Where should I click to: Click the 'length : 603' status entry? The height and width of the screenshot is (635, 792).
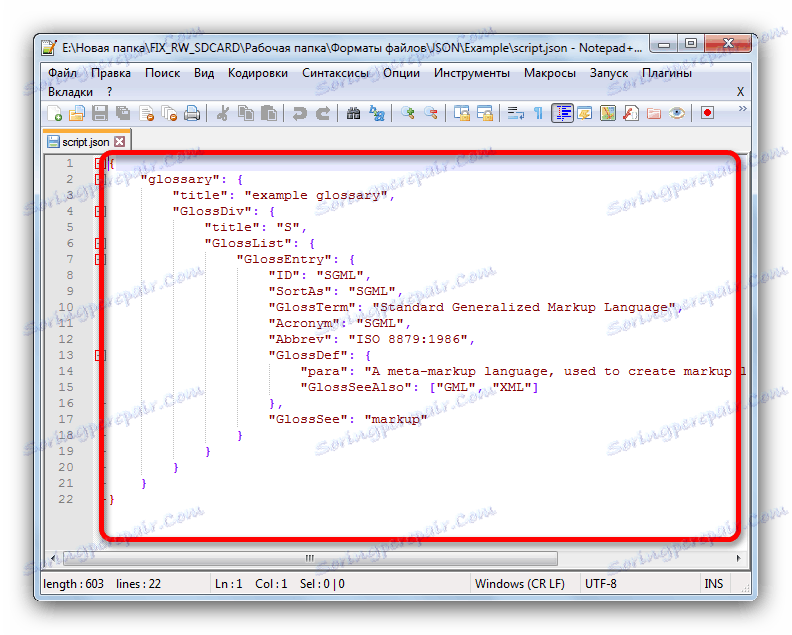coord(73,584)
